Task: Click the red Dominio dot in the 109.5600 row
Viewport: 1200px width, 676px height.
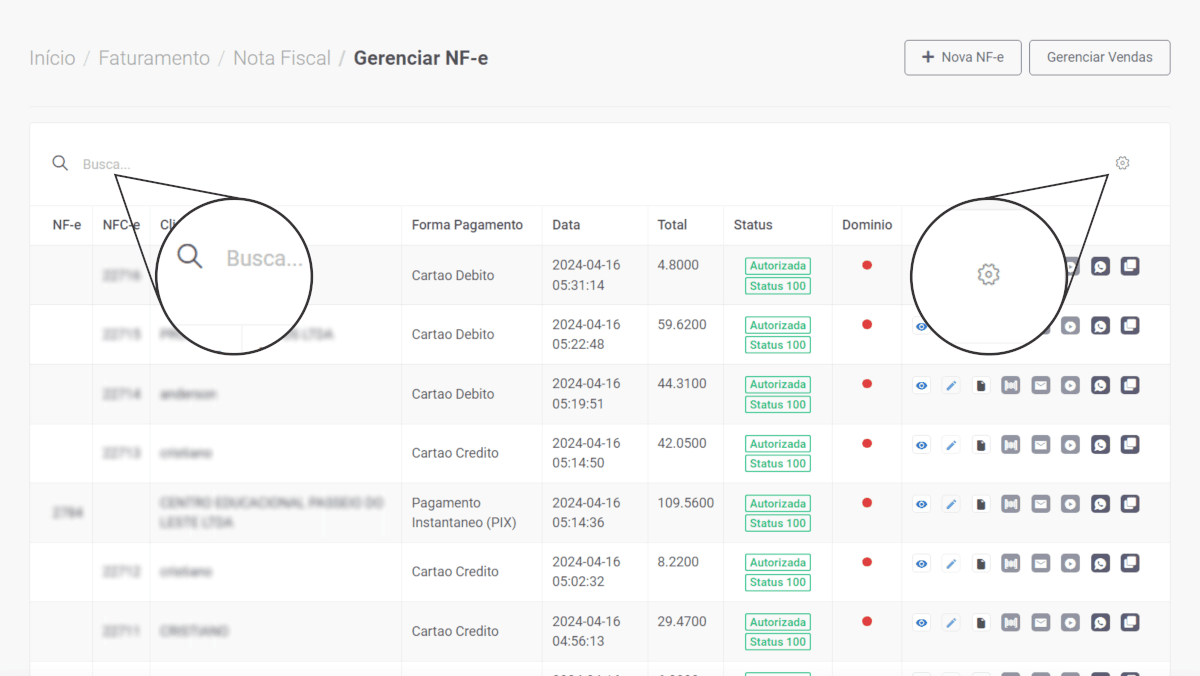Action: coord(867,503)
